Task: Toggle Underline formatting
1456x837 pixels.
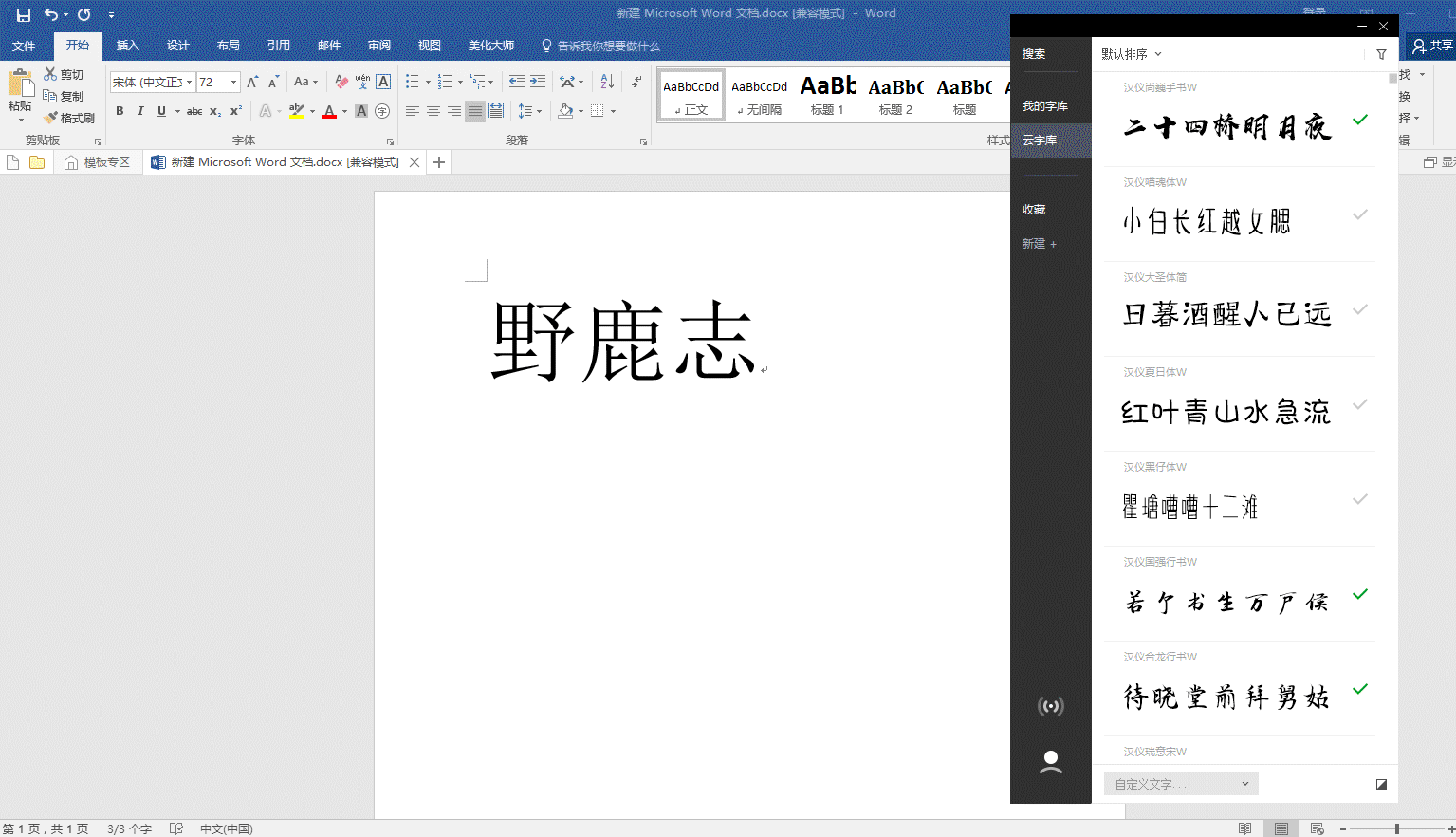Action: pos(161,111)
